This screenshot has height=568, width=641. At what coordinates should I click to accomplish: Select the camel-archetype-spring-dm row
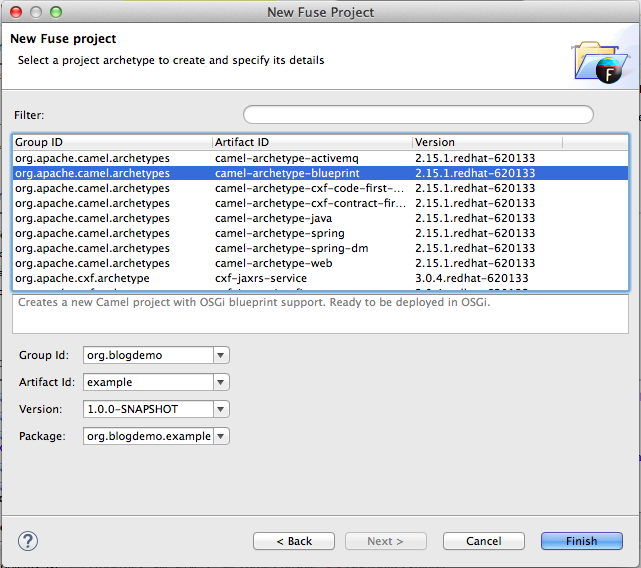(320, 248)
